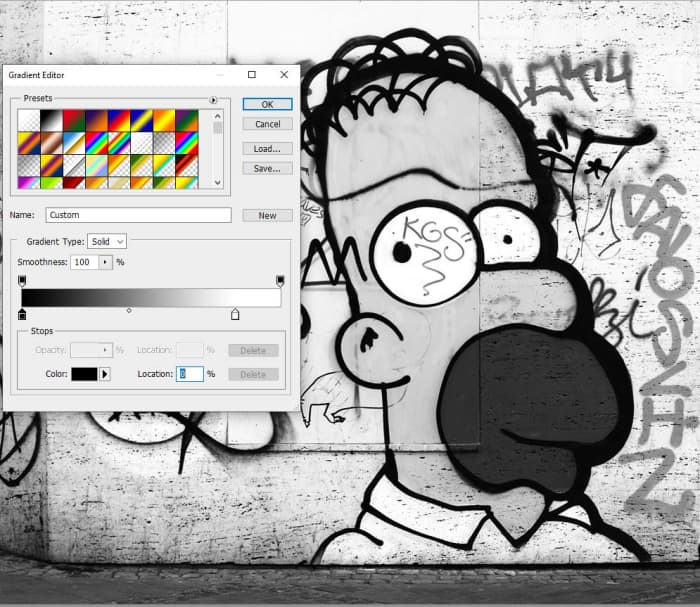The height and width of the screenshot is (607, 700).
Task: Click the presets scrollbar up arrow
Action: pos(217,116)
